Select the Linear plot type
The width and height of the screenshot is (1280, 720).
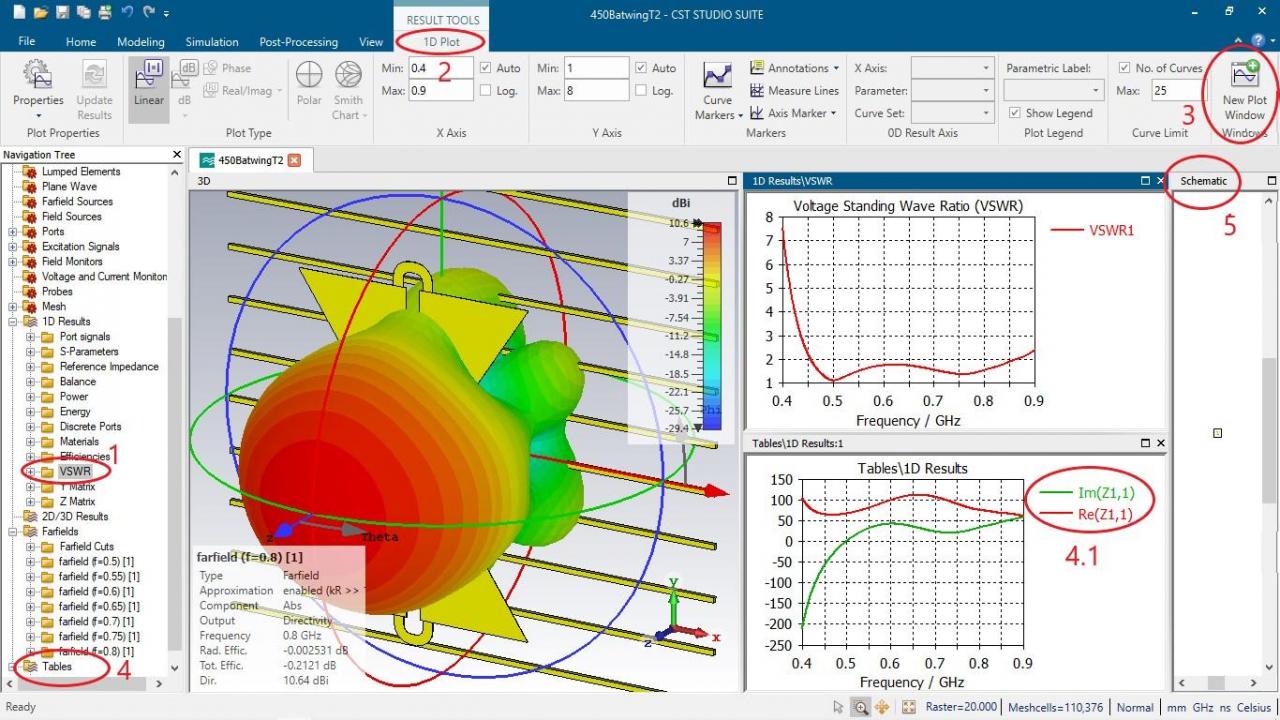(149, 88)
